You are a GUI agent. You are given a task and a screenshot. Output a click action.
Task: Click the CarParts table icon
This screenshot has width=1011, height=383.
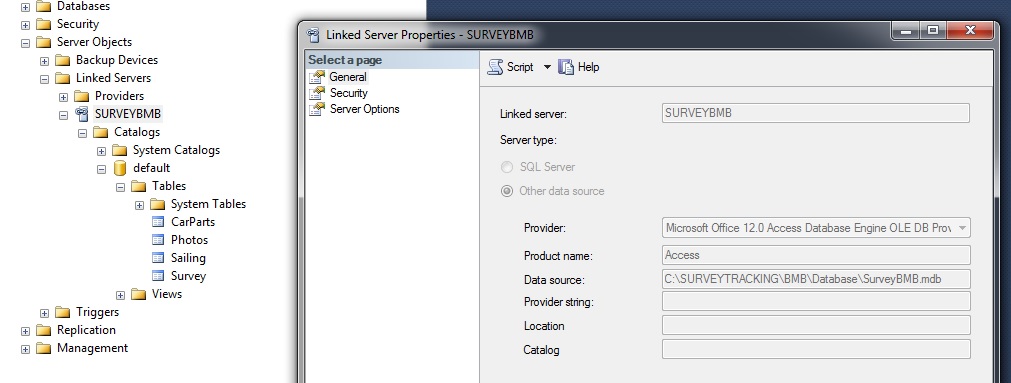pos(158,222)
